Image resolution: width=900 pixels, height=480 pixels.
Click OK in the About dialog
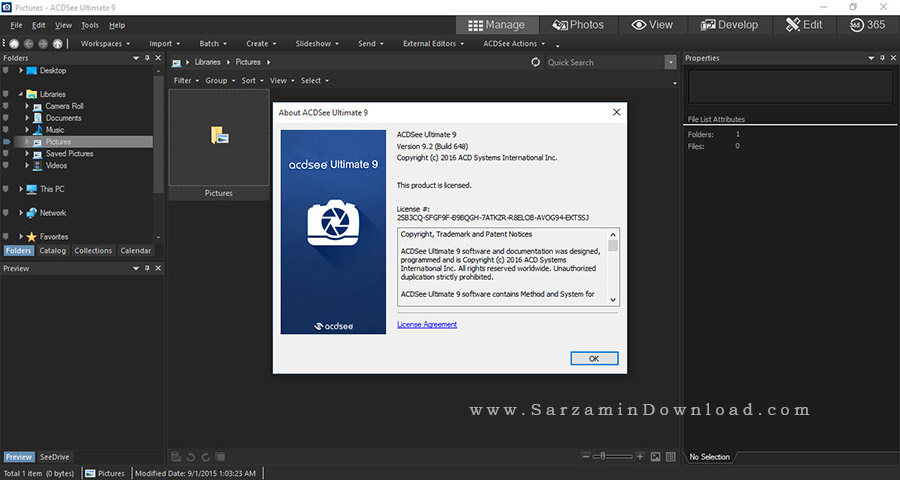[594, 358]
